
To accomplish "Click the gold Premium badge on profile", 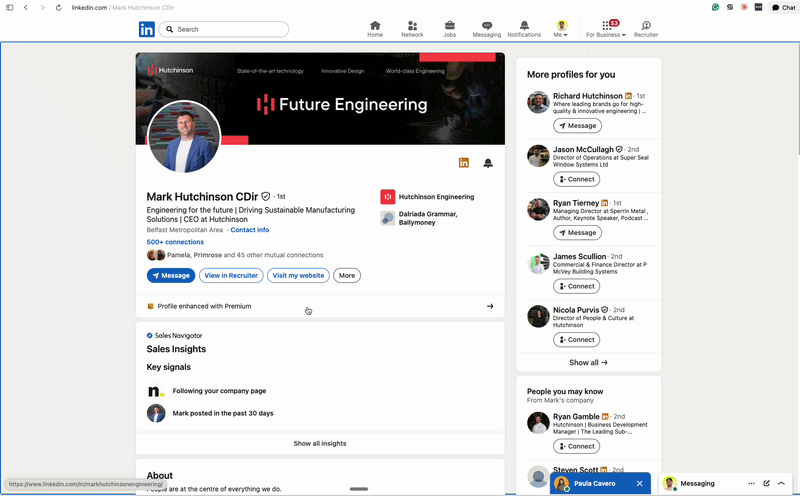I will click(x=463, y=163).
